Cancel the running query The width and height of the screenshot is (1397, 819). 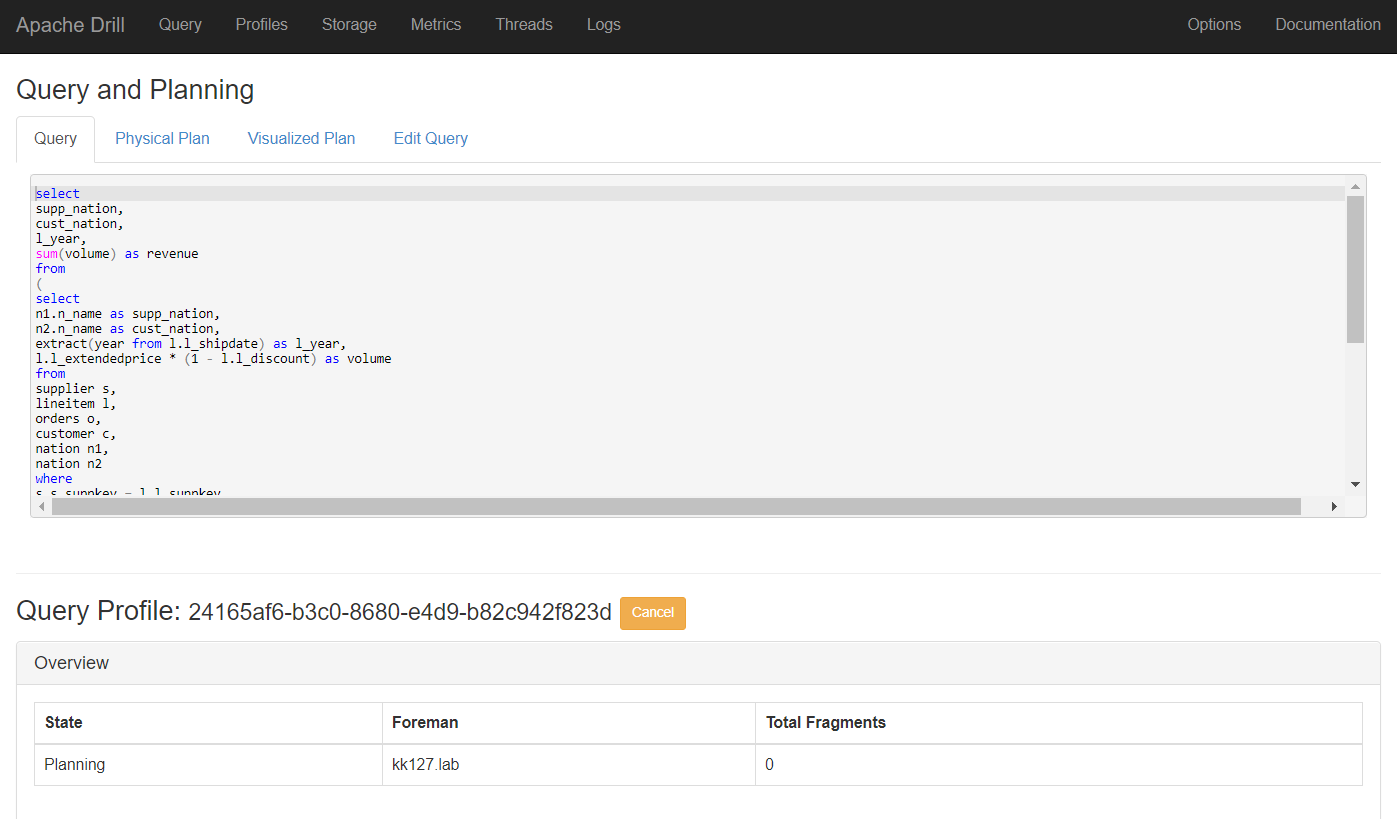[653, 613]
